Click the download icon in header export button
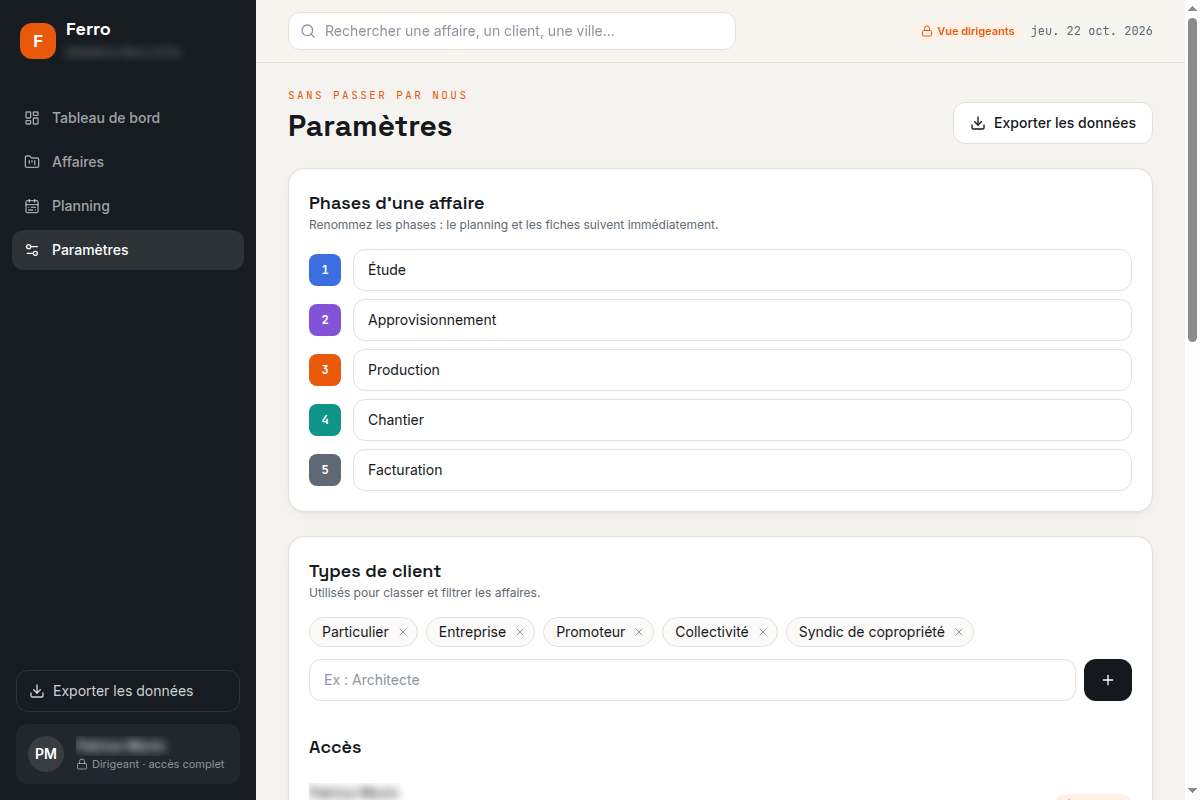Image resolution: width=1200 pixels, height=800 pixels. [978, 123]
